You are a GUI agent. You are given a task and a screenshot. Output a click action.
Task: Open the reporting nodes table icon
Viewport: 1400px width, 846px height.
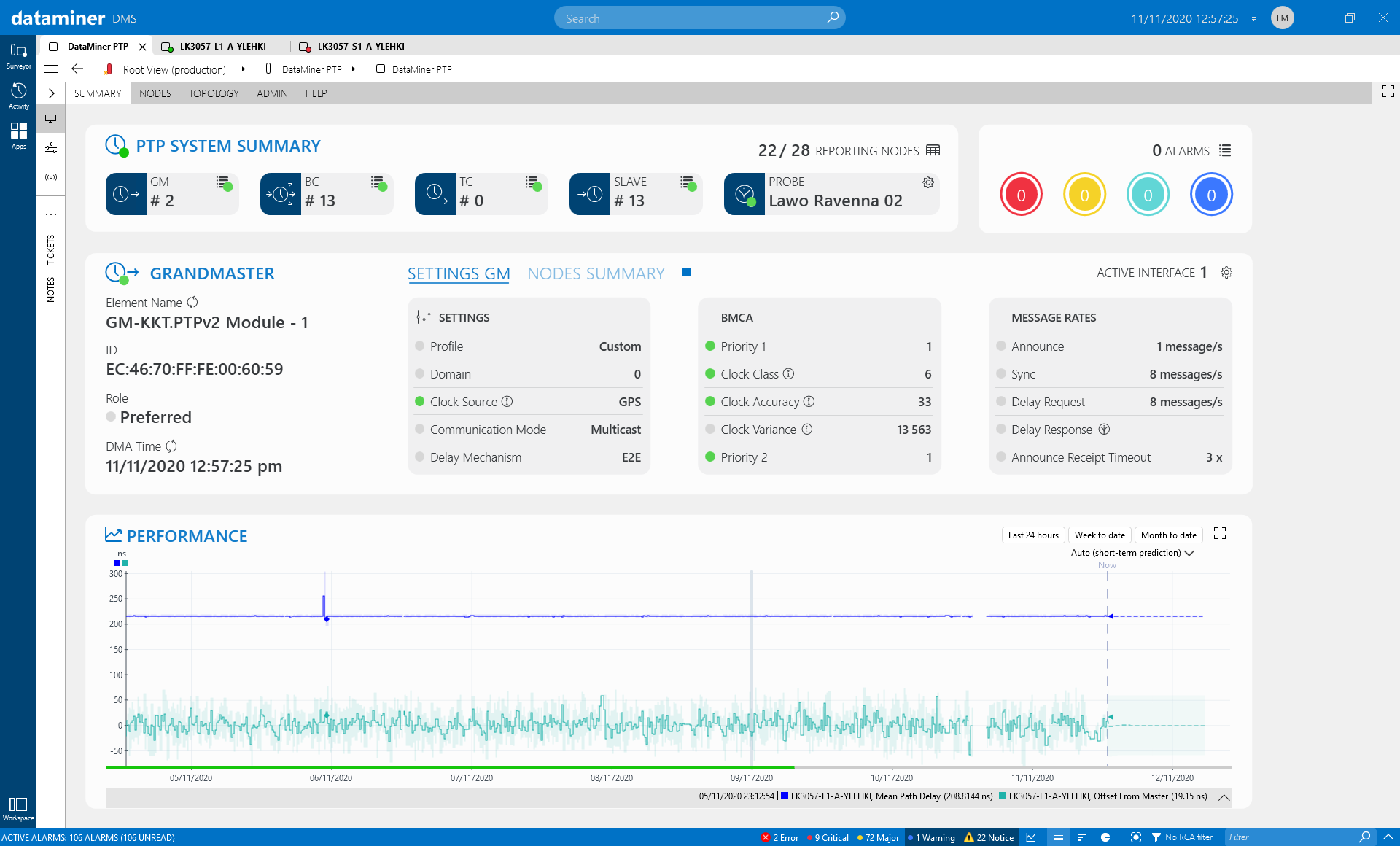pyautogui.click(x=933, y=150)
